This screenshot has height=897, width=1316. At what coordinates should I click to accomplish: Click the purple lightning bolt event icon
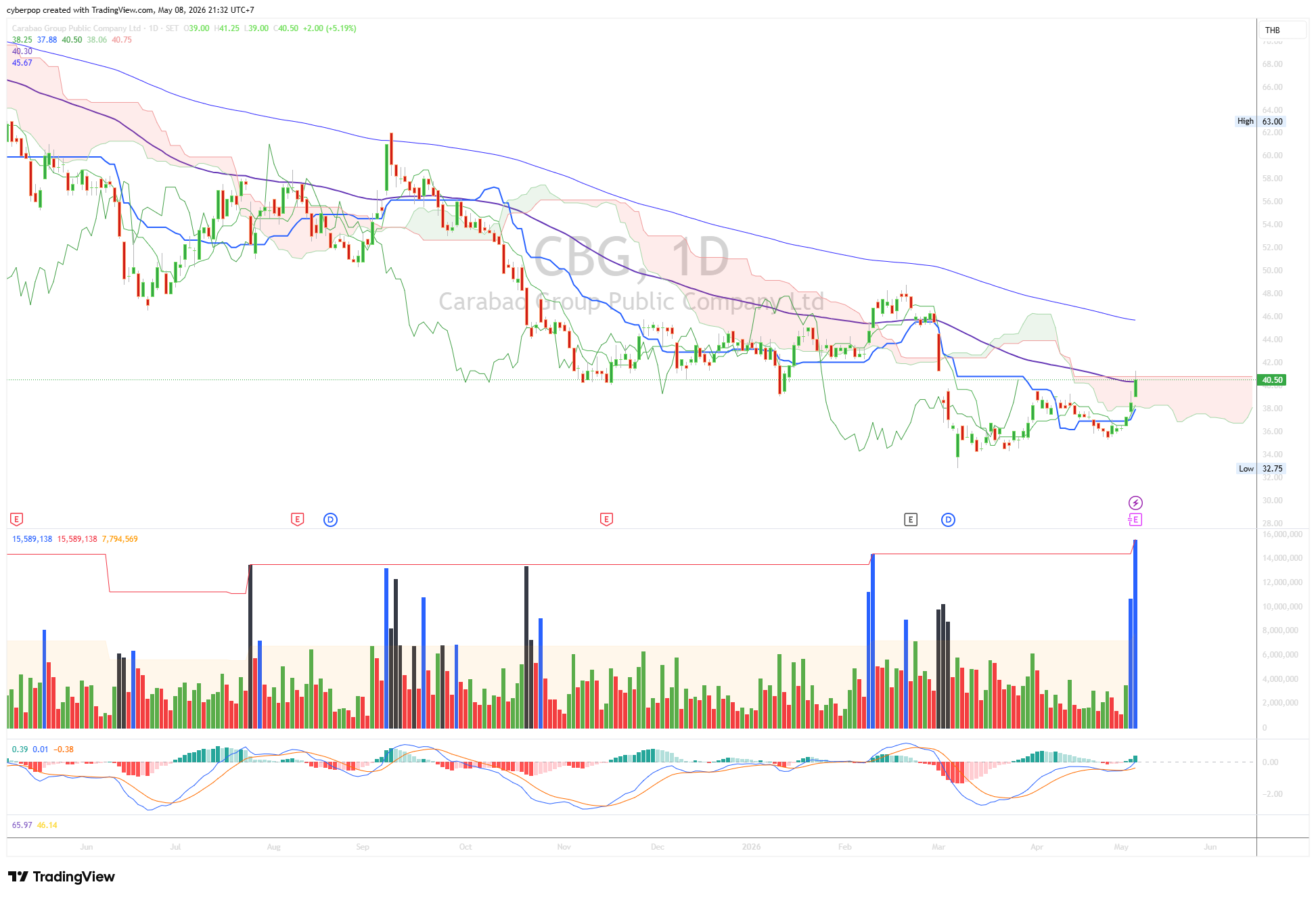coord(1135,503)
